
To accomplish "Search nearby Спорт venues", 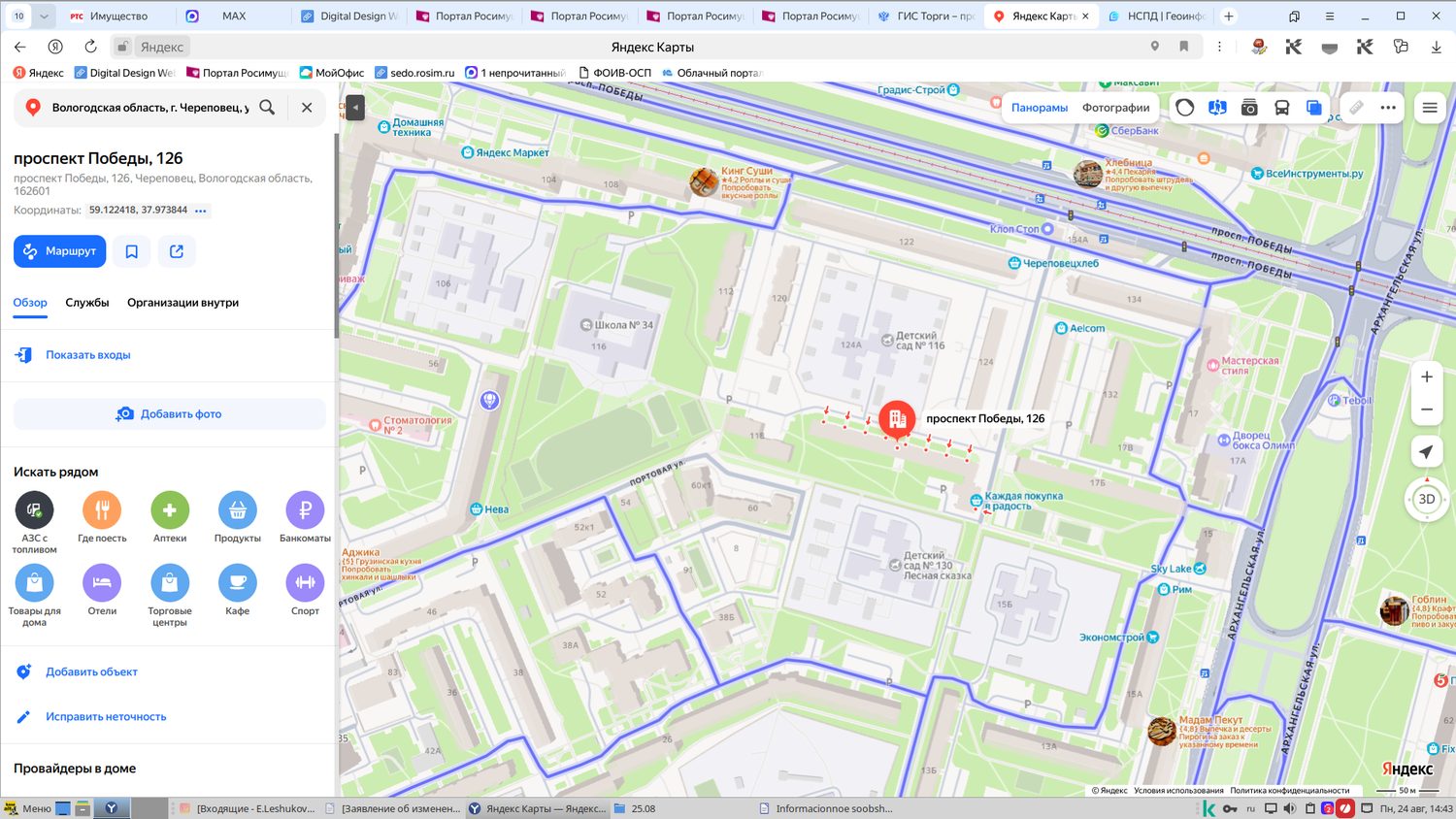I will (x=305, y=590).
